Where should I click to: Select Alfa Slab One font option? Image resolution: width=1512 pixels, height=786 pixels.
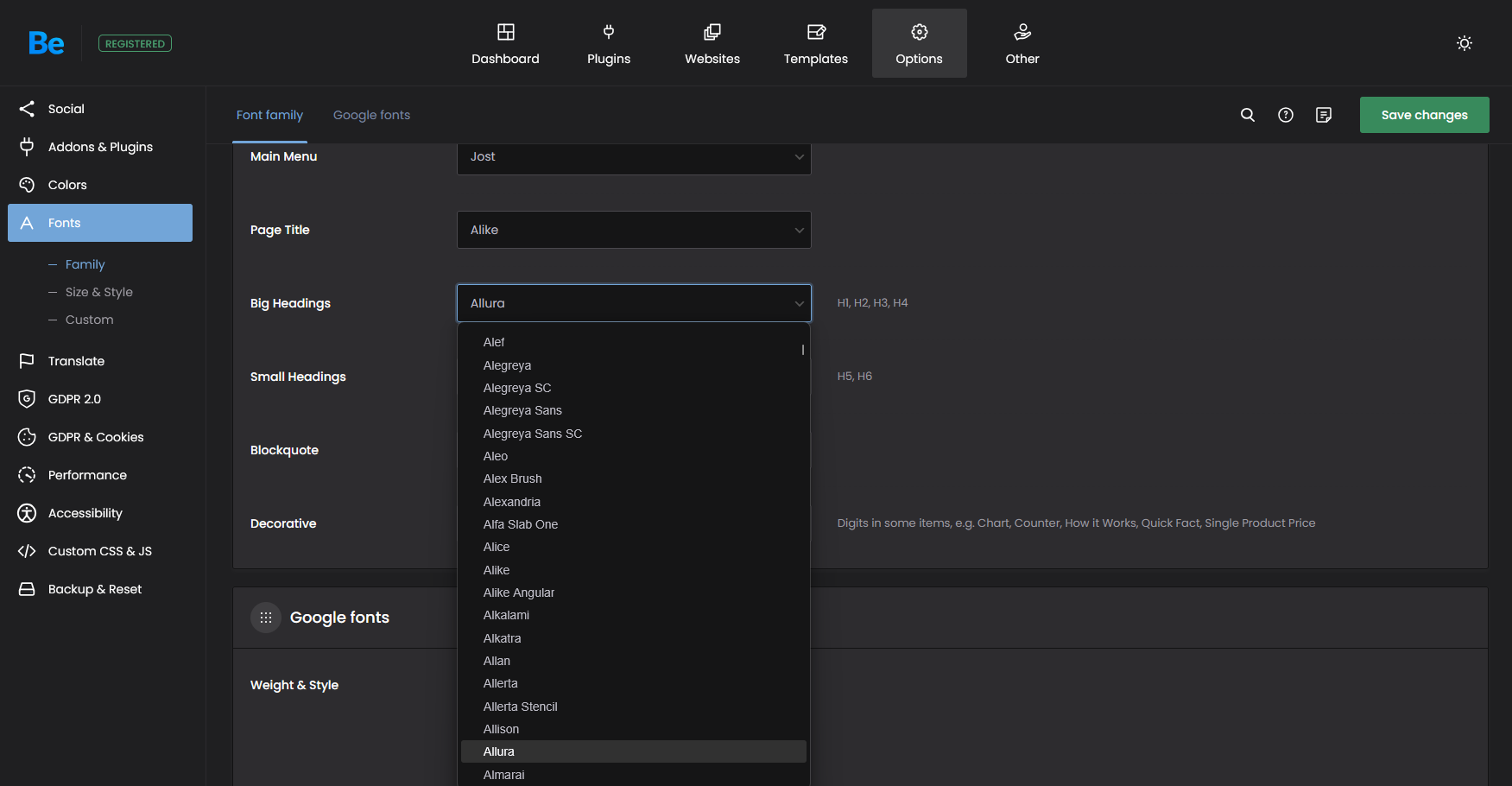[x=520, y=524]
